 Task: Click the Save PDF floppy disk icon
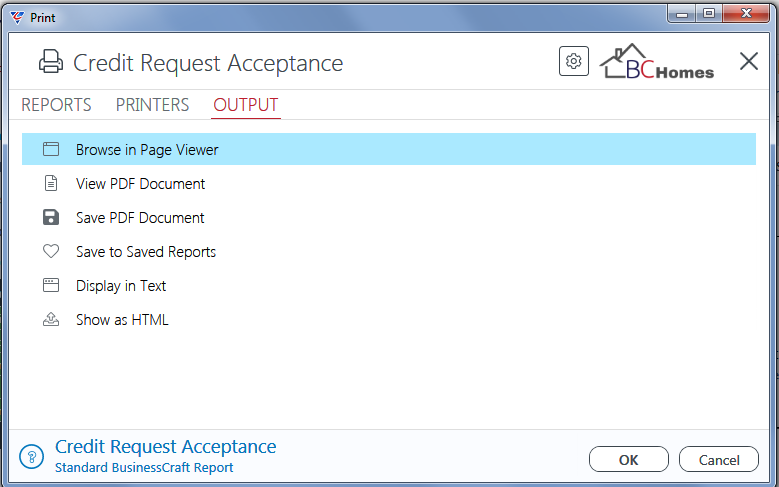(x=51, y=217)
